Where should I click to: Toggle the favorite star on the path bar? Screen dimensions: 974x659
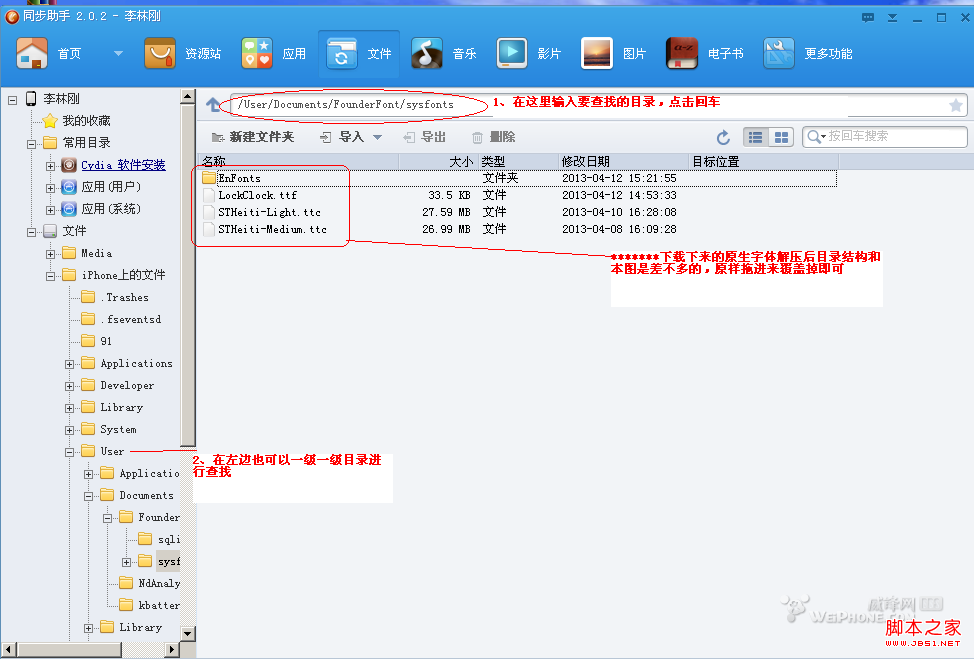958,104
